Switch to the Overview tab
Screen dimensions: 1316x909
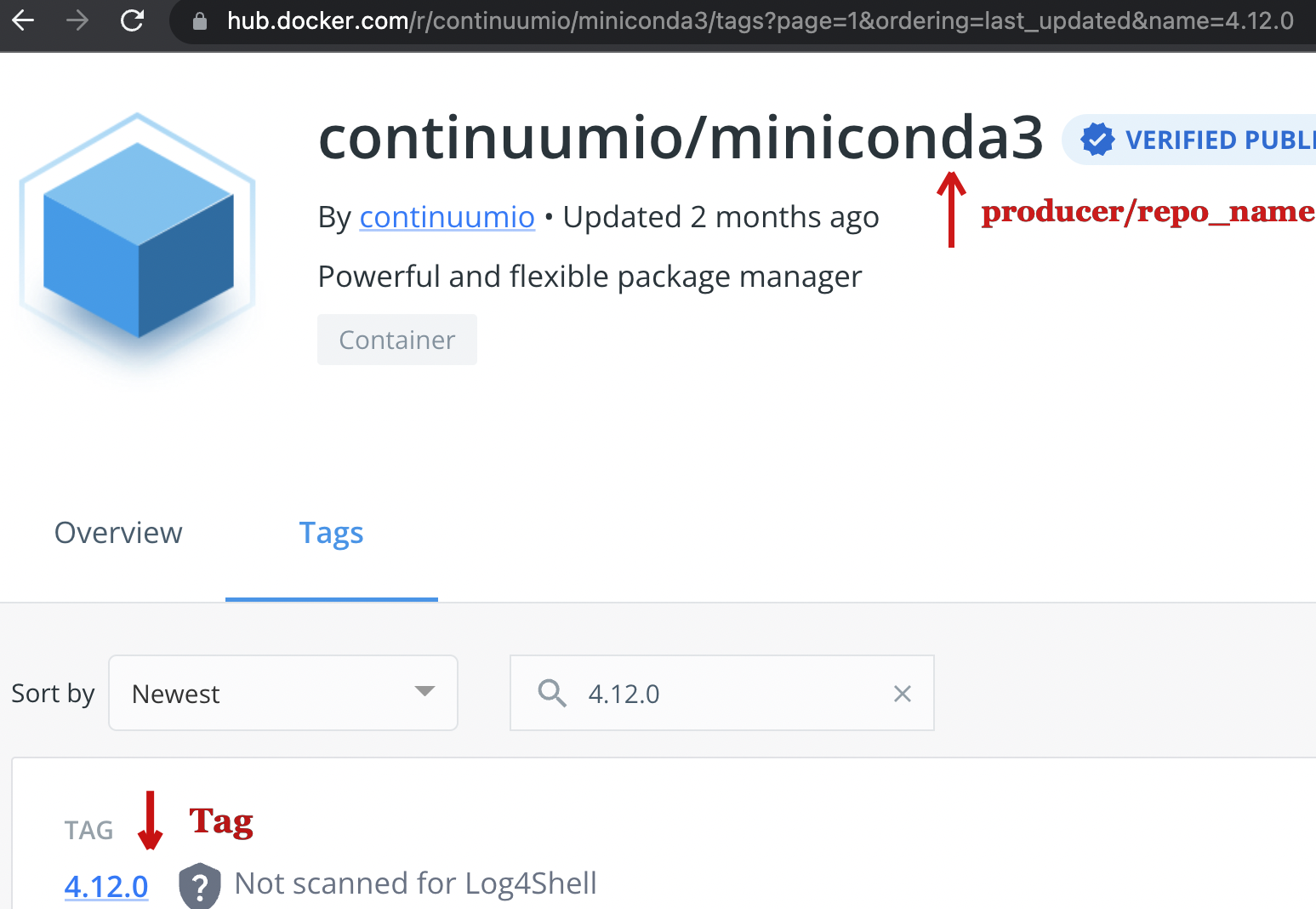tap(118, 533)
